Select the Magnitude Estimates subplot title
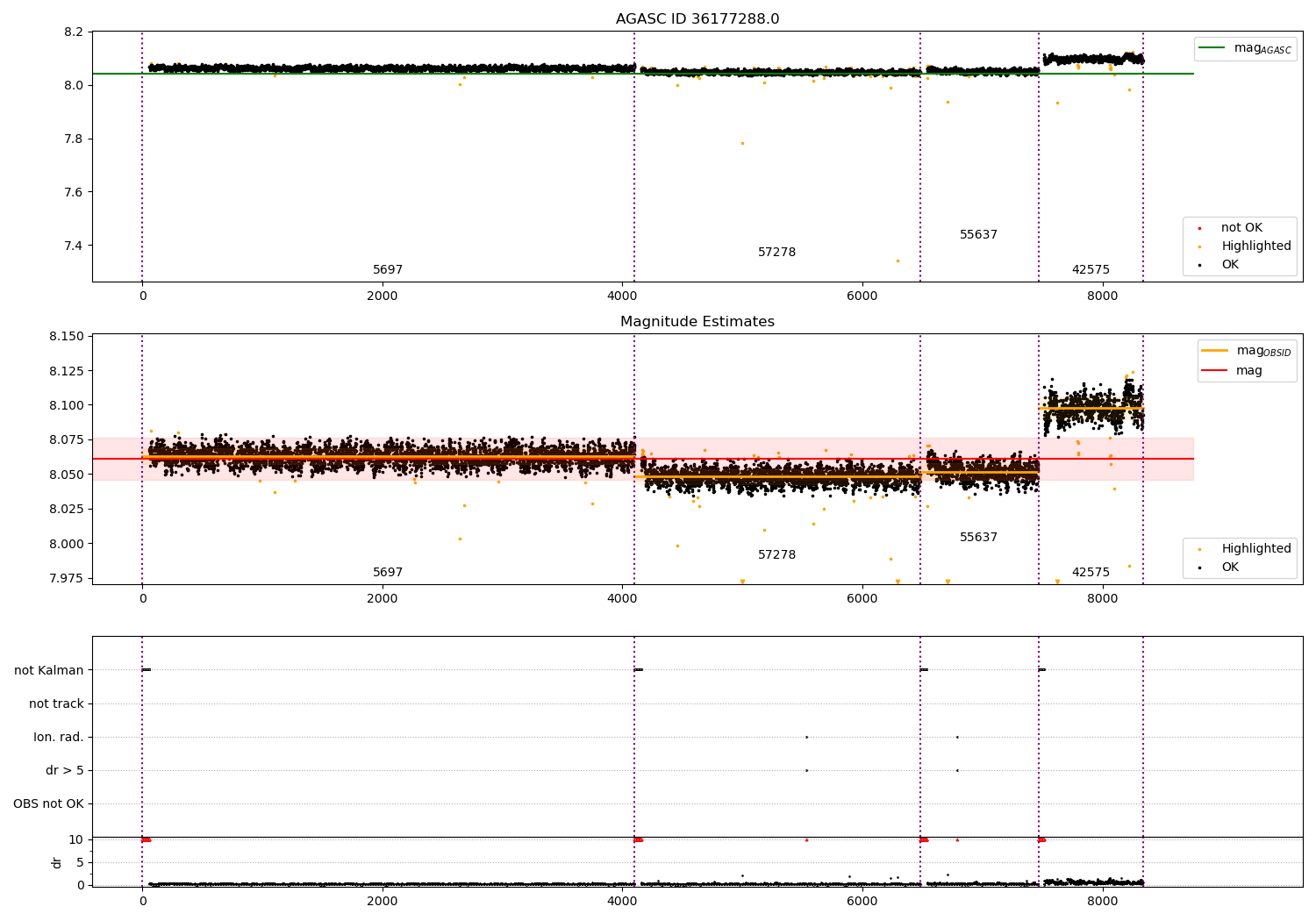 pos(697,322)
